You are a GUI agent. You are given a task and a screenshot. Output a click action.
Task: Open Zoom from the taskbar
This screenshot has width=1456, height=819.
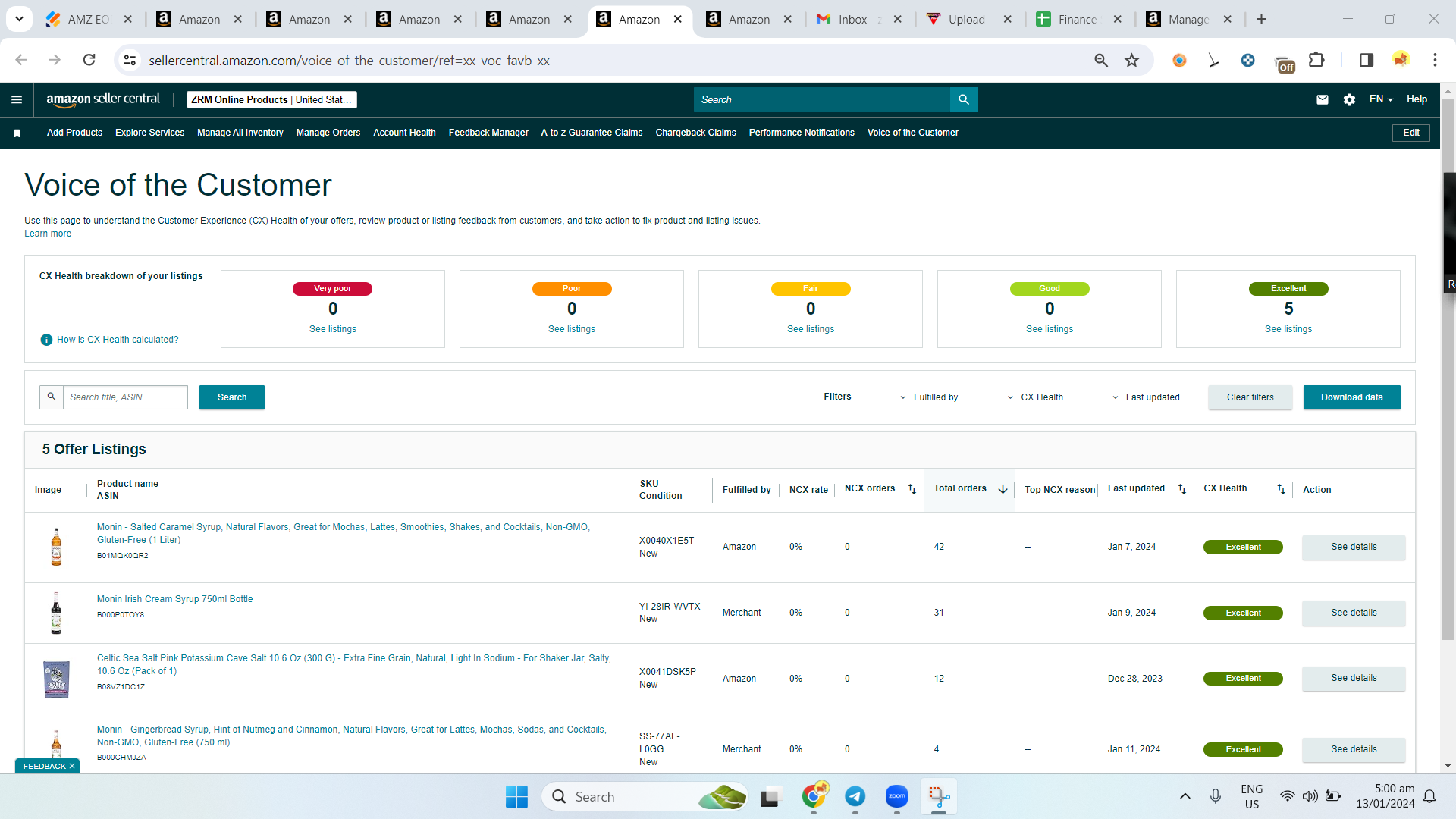point(897,796)
